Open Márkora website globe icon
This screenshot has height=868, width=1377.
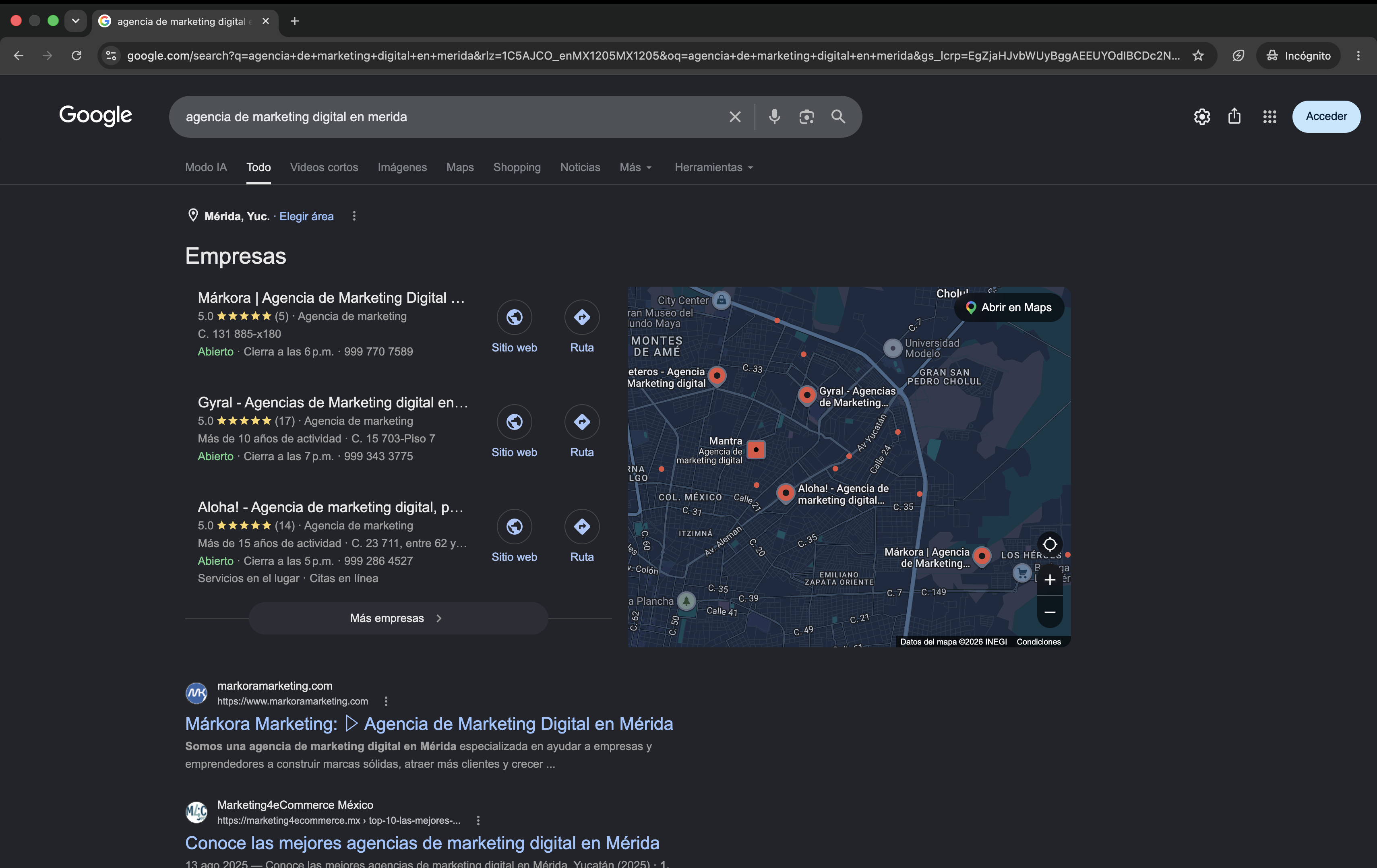click(514, 317)
